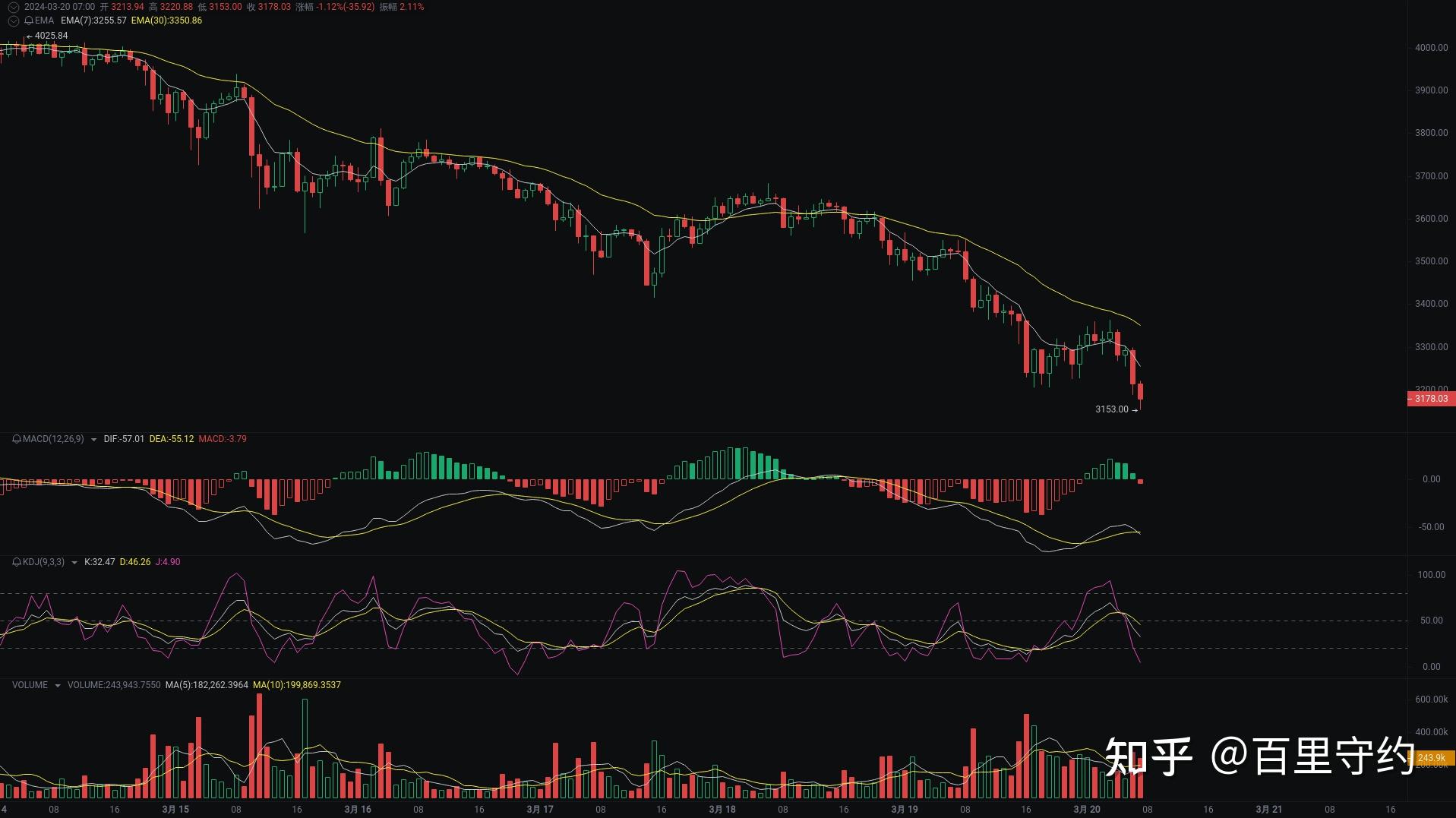Click the K:32.47 reading
This screenshot has height=818, width=1456.
(x=99, y=562)
